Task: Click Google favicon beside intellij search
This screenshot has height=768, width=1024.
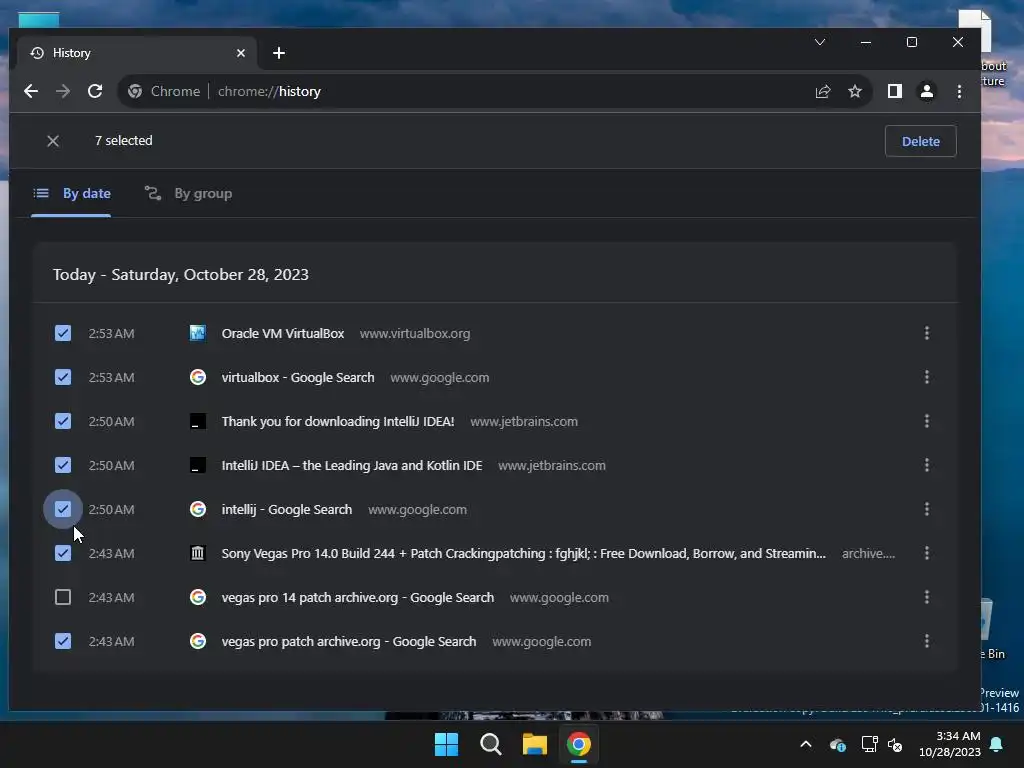Action: (198, 509)
